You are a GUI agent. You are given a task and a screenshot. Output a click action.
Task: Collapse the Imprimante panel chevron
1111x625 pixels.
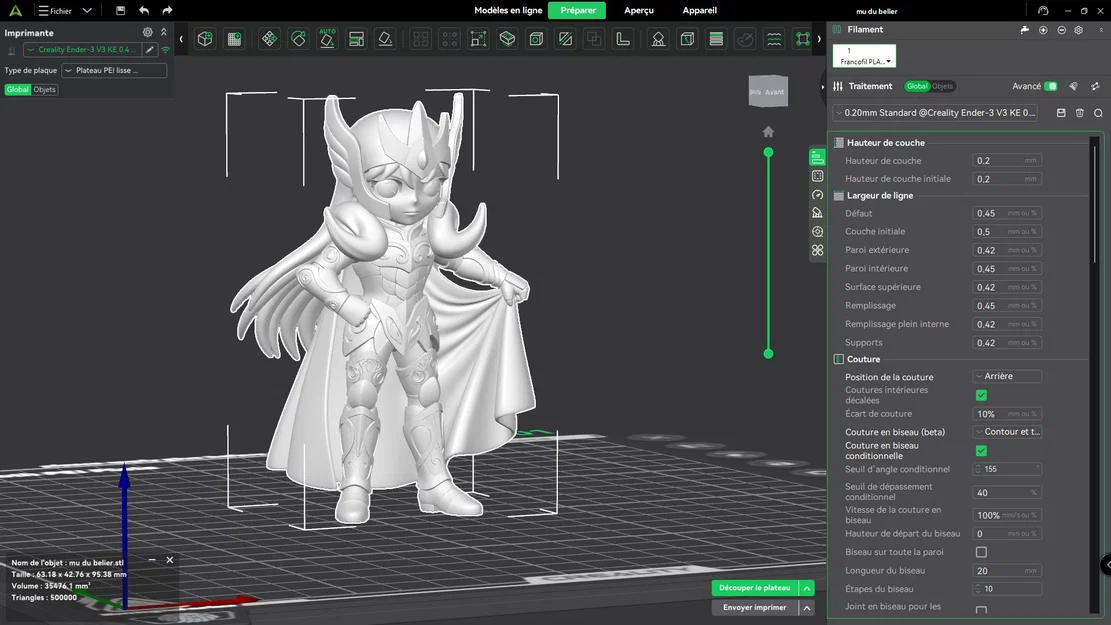(x=164, y=32)
